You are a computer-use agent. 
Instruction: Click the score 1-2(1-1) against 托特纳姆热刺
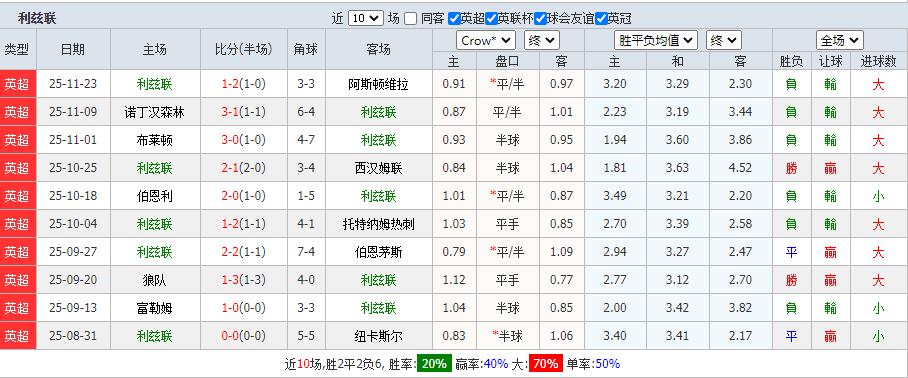coord(244,224)
